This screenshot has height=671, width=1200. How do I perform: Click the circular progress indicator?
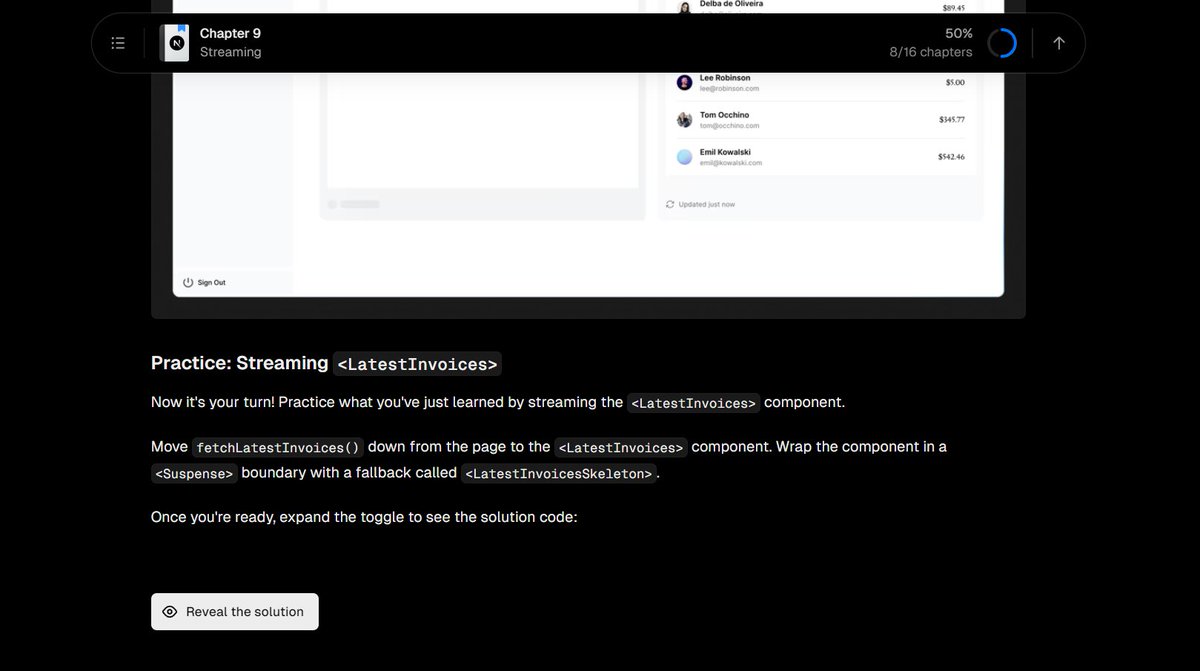(x=1002, y=43)
